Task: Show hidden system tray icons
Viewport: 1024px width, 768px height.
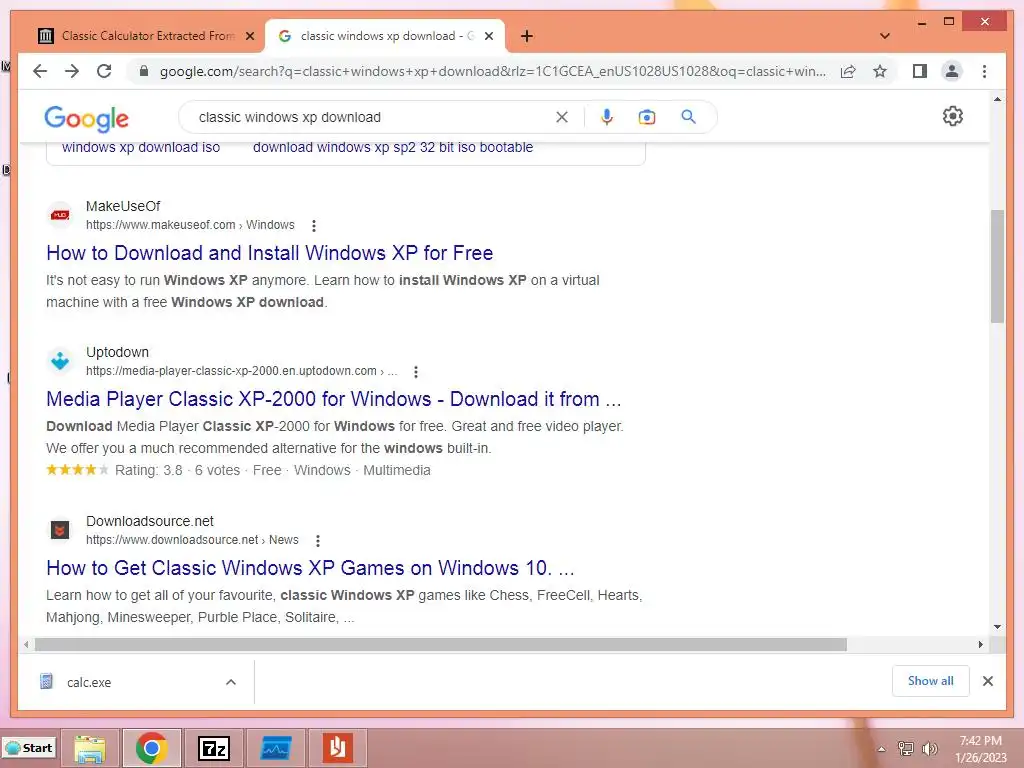Action: coord(881,749)
